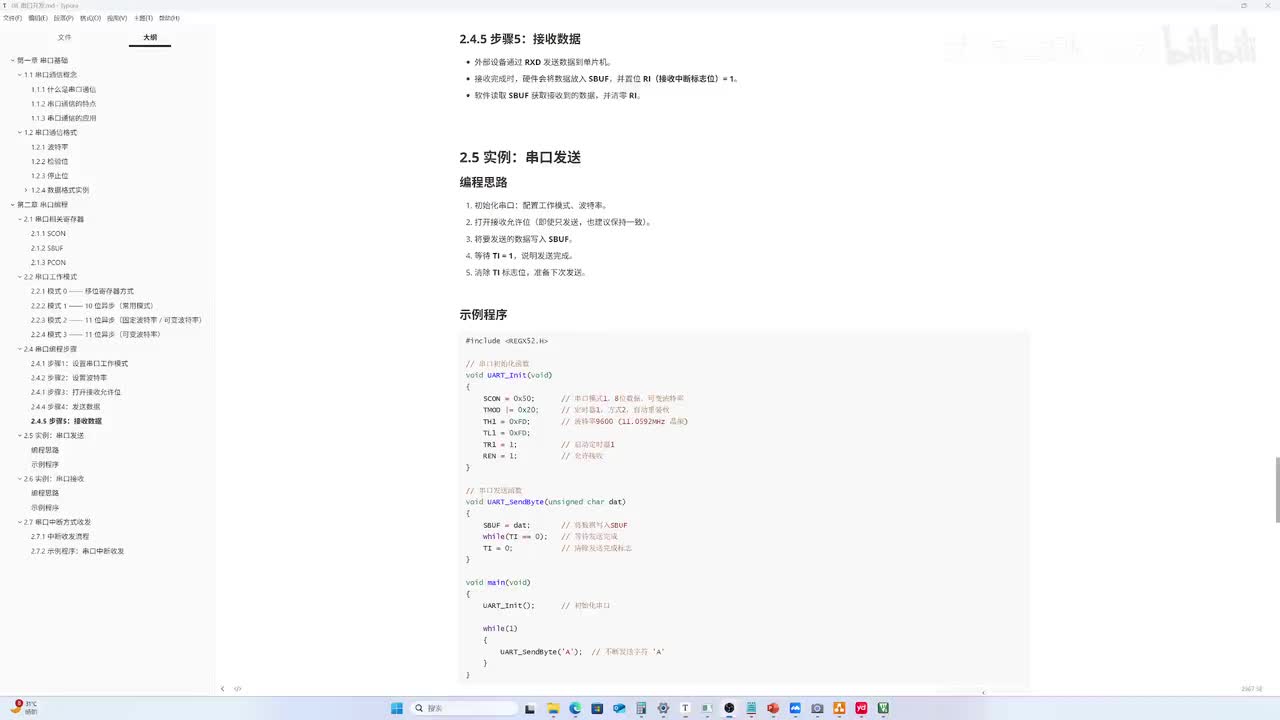Open the 编辑(E) menu

point(38,18)
